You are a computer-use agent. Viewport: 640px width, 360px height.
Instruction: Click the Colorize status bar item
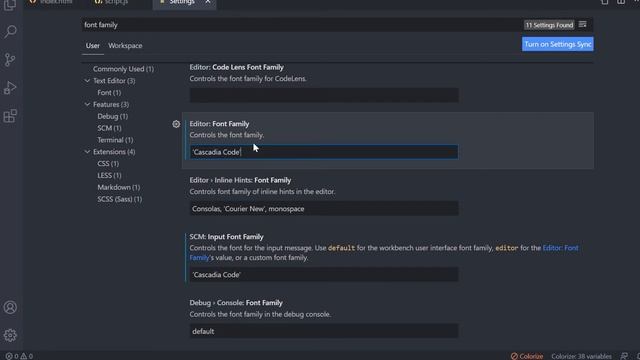(527, 356)
